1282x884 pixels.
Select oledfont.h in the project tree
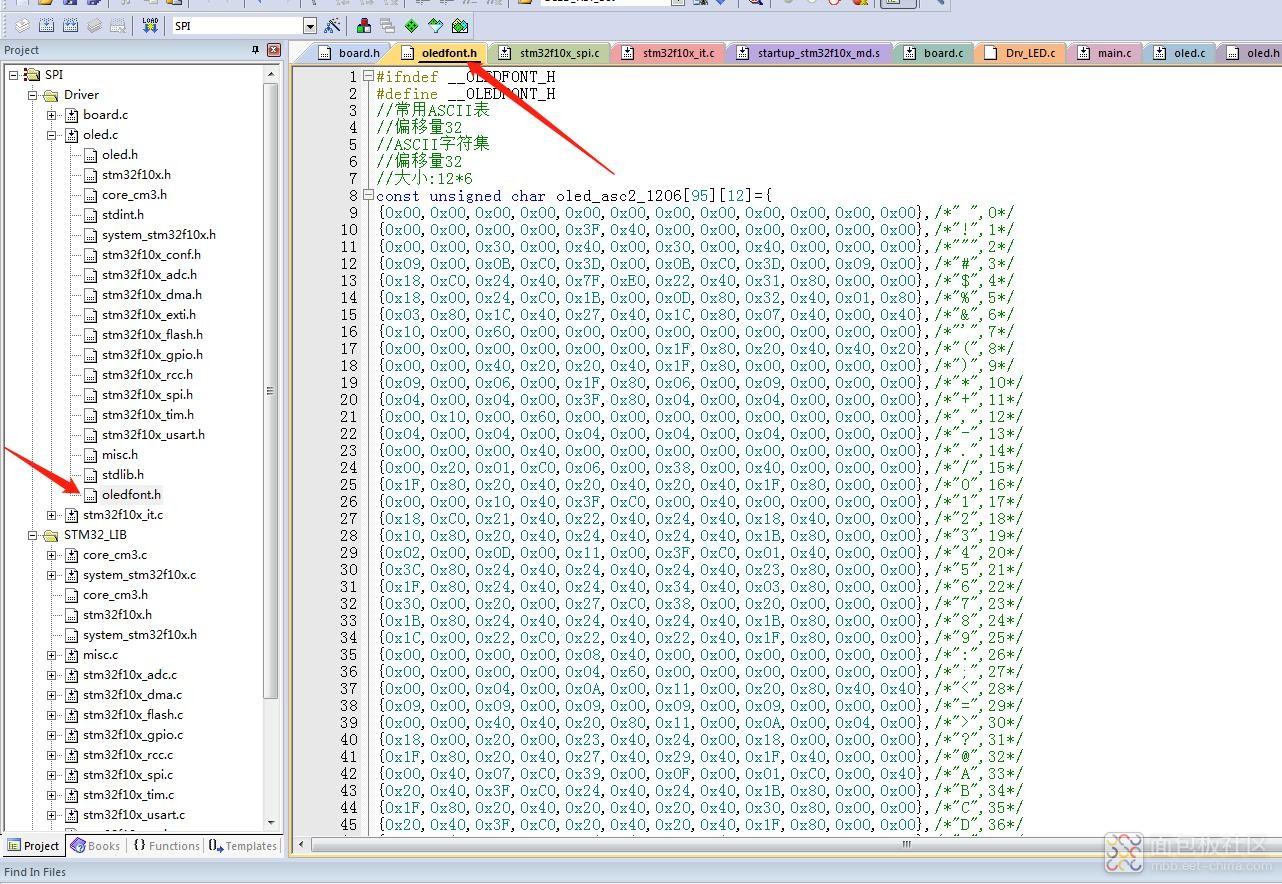pyautogui.click(x=131, y=495)
